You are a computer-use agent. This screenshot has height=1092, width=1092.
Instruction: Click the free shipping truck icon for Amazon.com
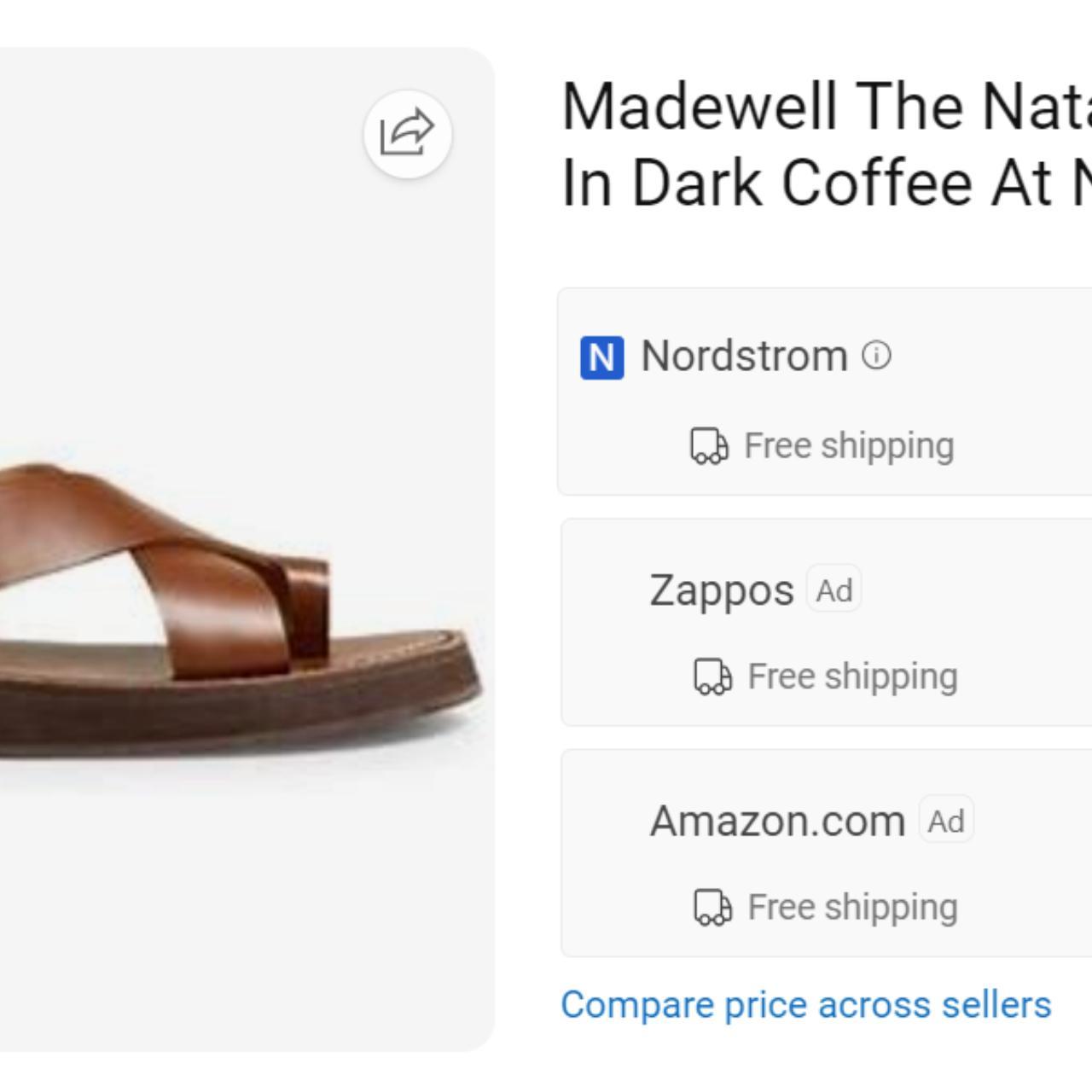click(x=712, y=907)
